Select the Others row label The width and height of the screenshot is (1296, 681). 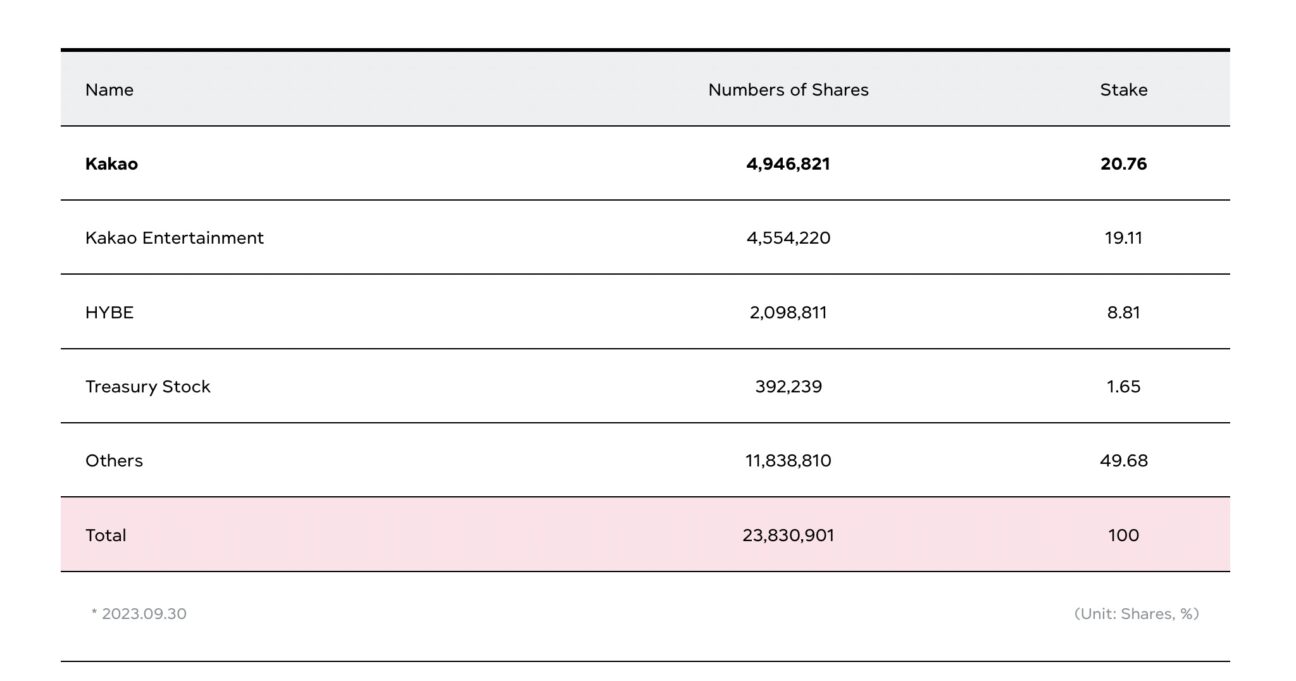click(x=114, y=461)
